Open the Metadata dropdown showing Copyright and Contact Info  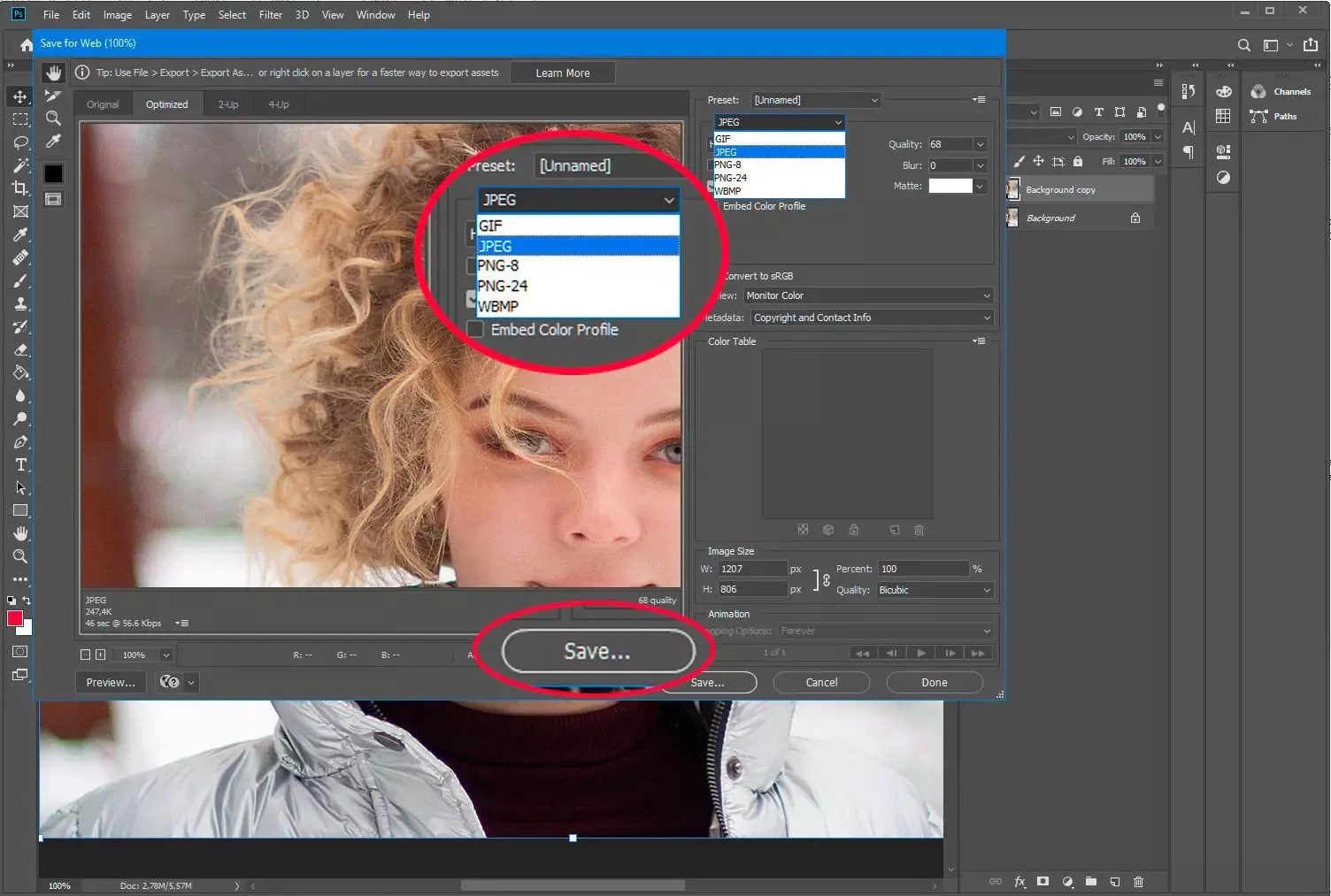pos(871,318)
